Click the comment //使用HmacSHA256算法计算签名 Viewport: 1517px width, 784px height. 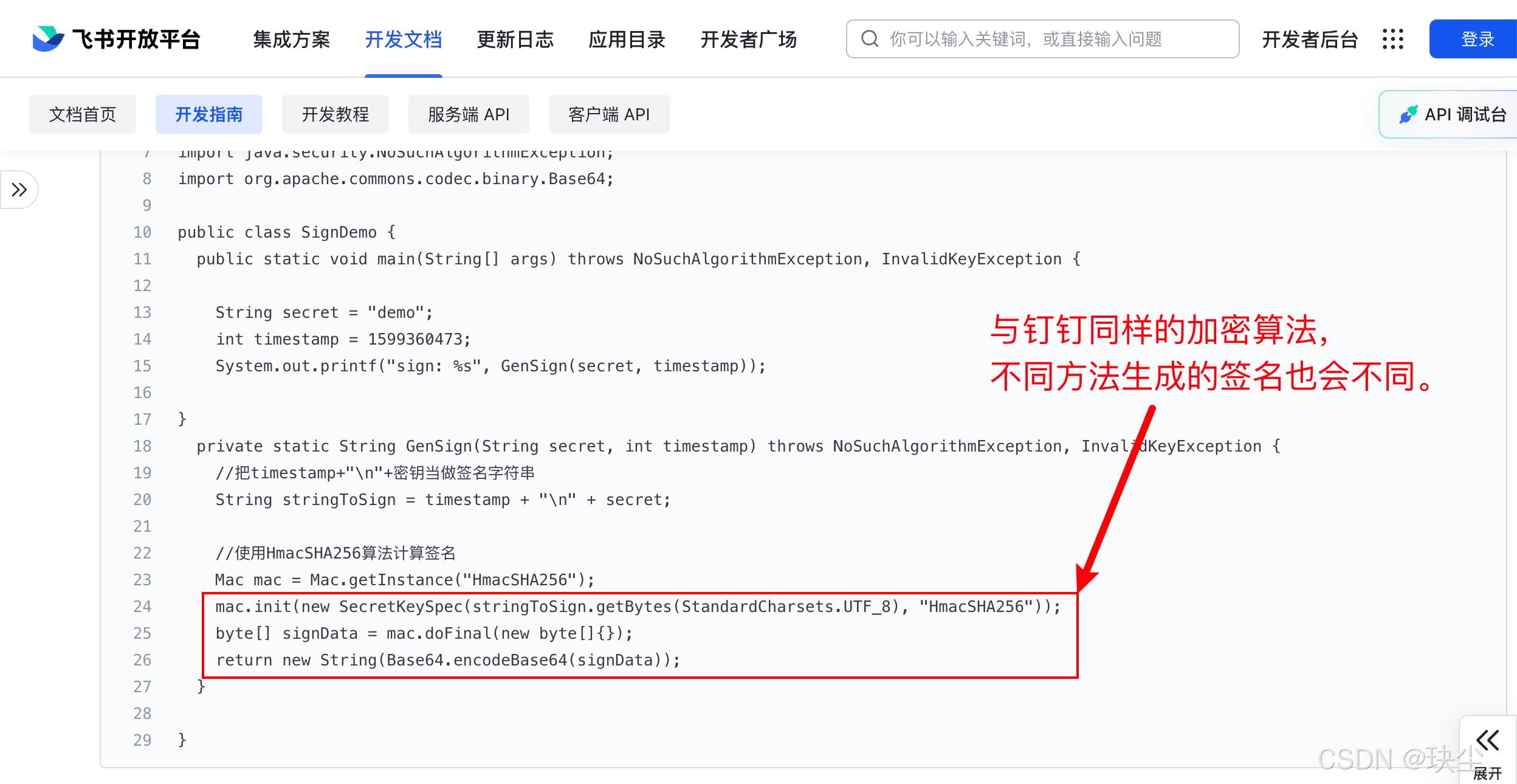(x=335, y=553)
